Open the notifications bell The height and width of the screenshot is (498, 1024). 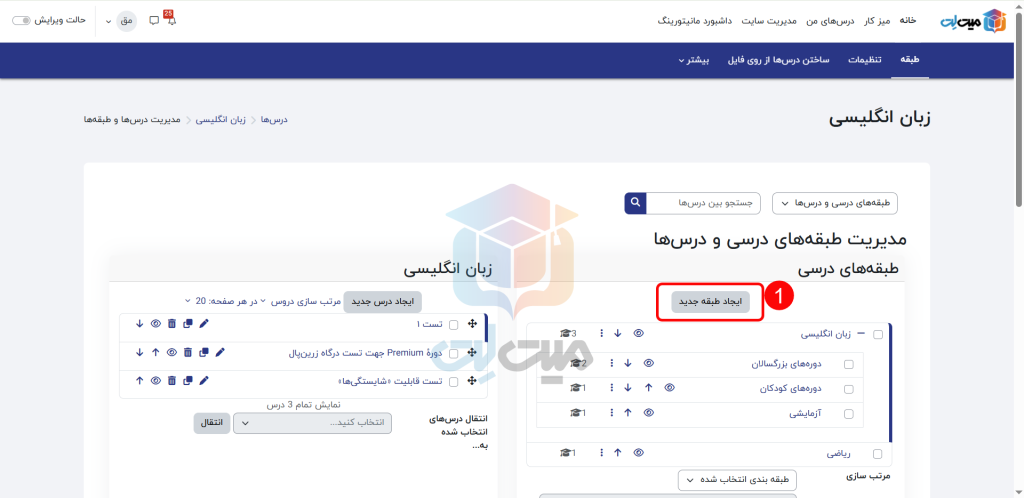point(172,20)
